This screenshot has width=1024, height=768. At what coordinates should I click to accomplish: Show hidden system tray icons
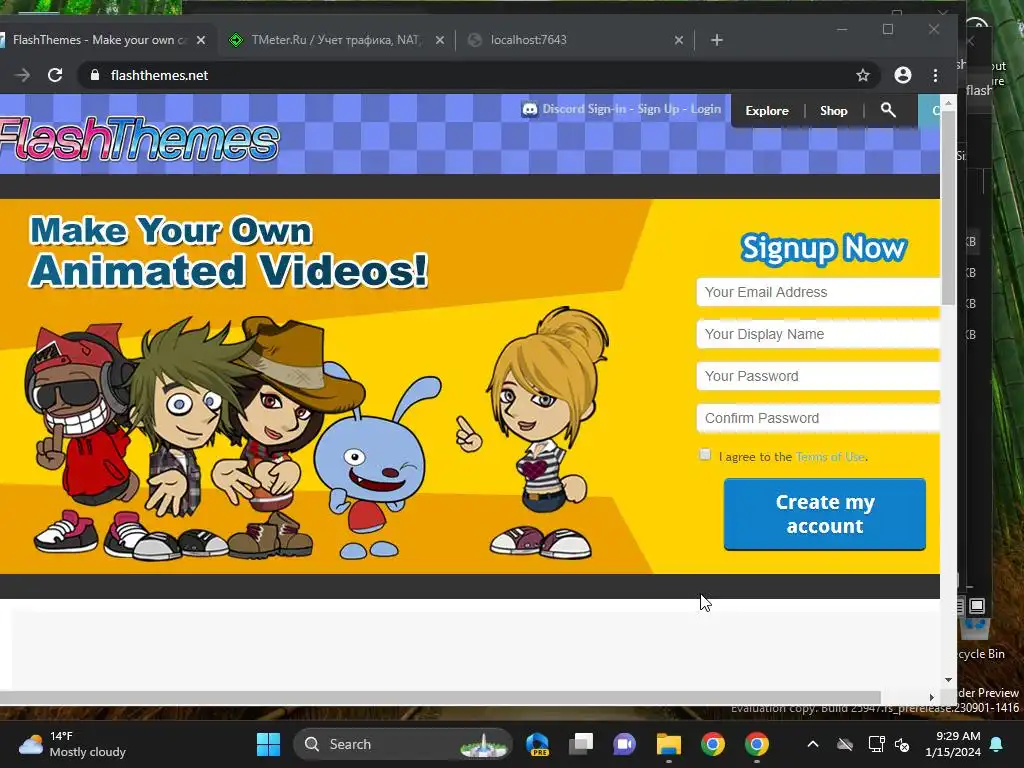pyautogui.click(x=813, y=744)
